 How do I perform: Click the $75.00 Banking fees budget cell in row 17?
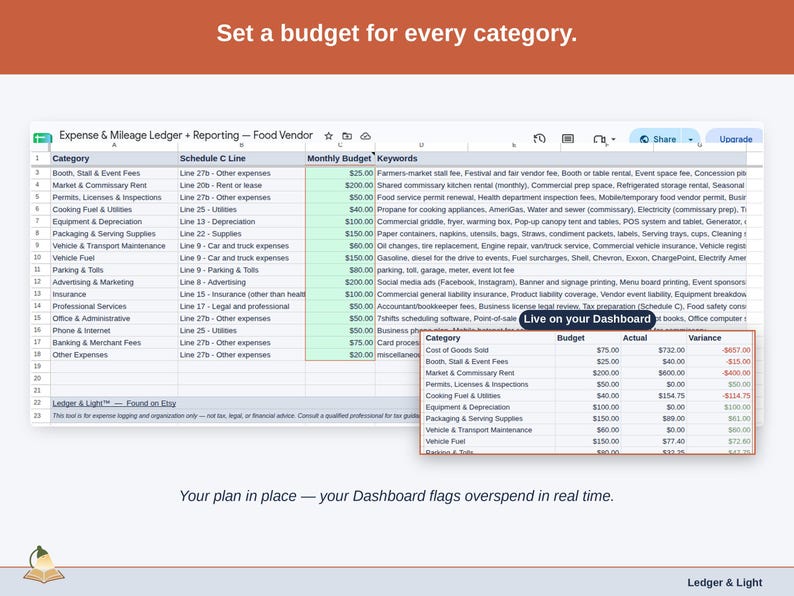click(x=340, y=343)
